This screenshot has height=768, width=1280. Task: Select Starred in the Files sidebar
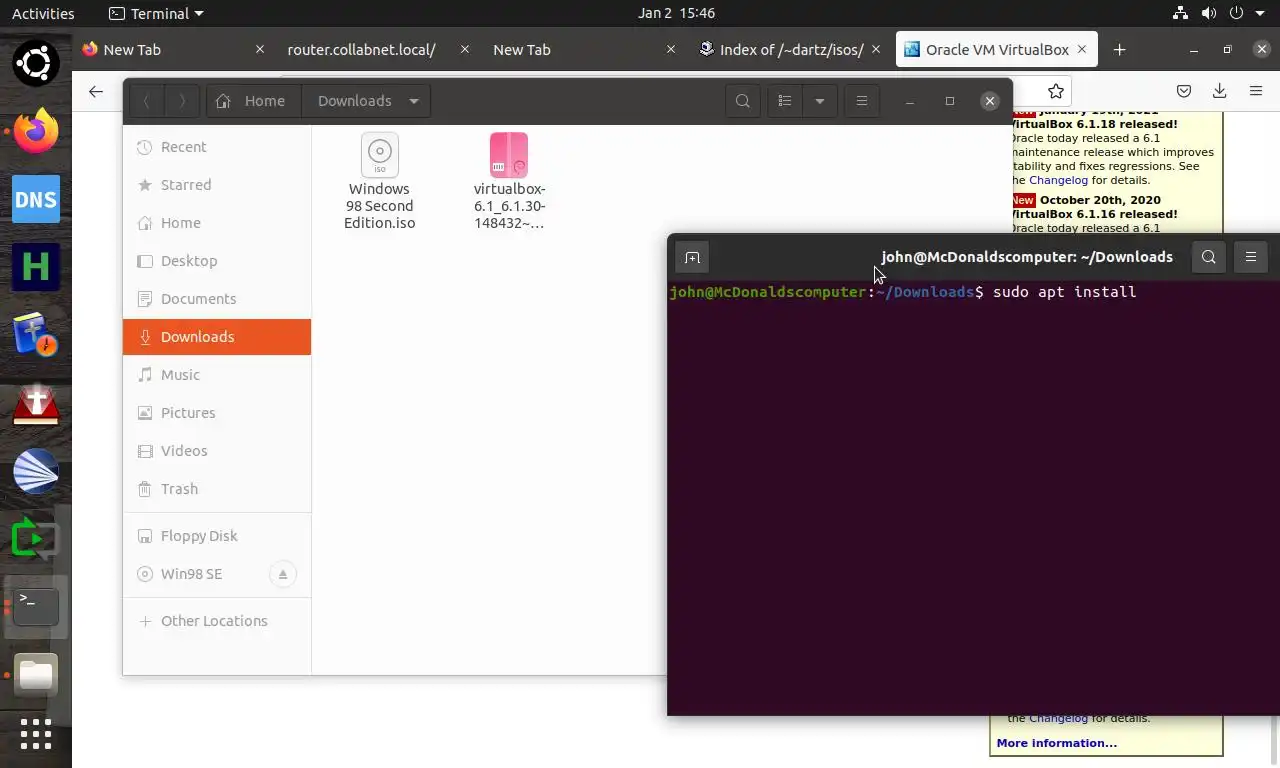pos(217,185)
